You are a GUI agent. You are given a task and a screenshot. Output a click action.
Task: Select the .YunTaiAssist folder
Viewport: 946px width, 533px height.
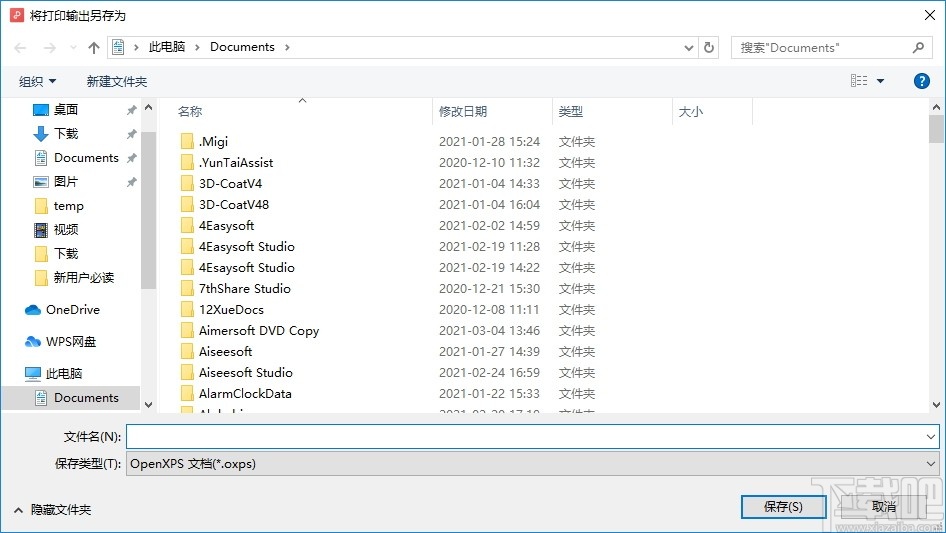pos(236,163)
